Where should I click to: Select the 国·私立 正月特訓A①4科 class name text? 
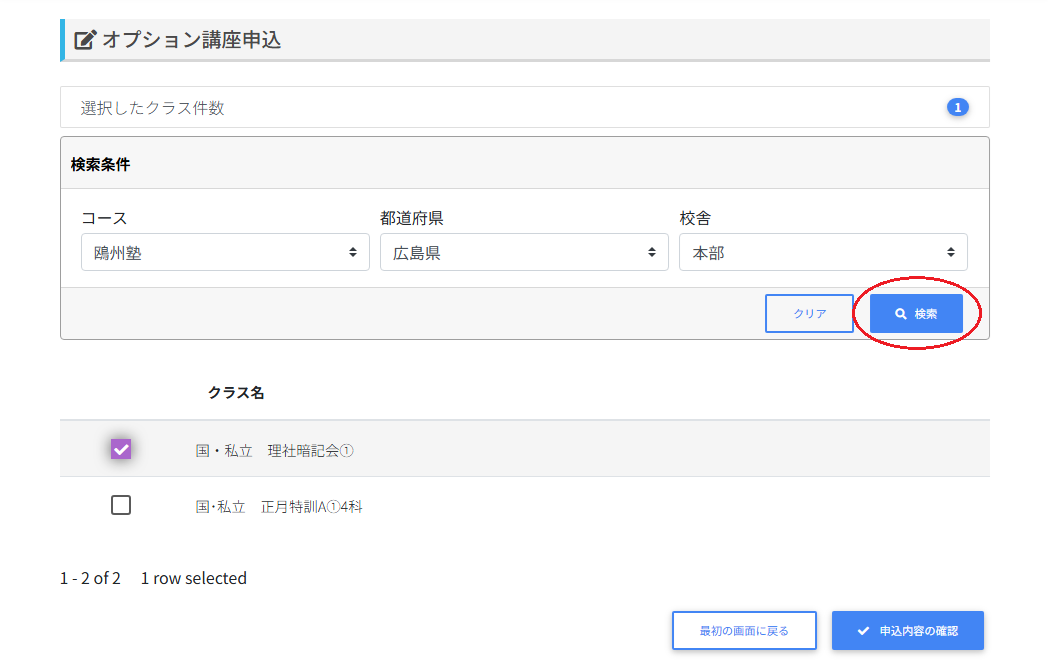(279, 507)
